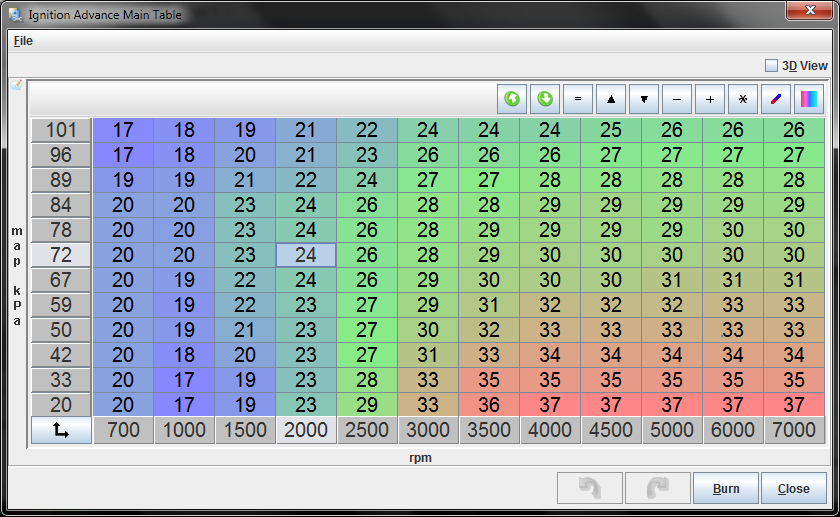Click the asterisk multiply toolbar button

coord(743,99)
